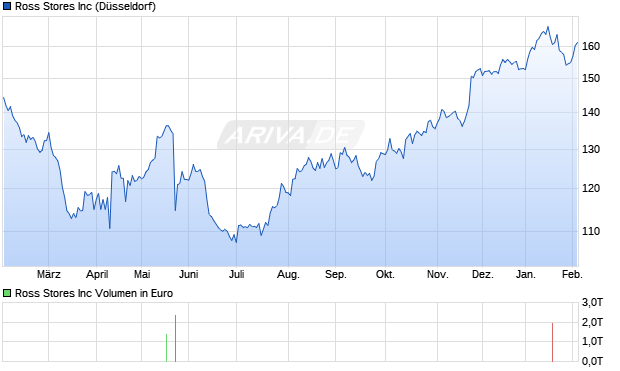Image resolution: width=620 pixels, height=371 pixels.
Task: Click the tall red volume bar before Juni
Action: click(x=175, y=338)
